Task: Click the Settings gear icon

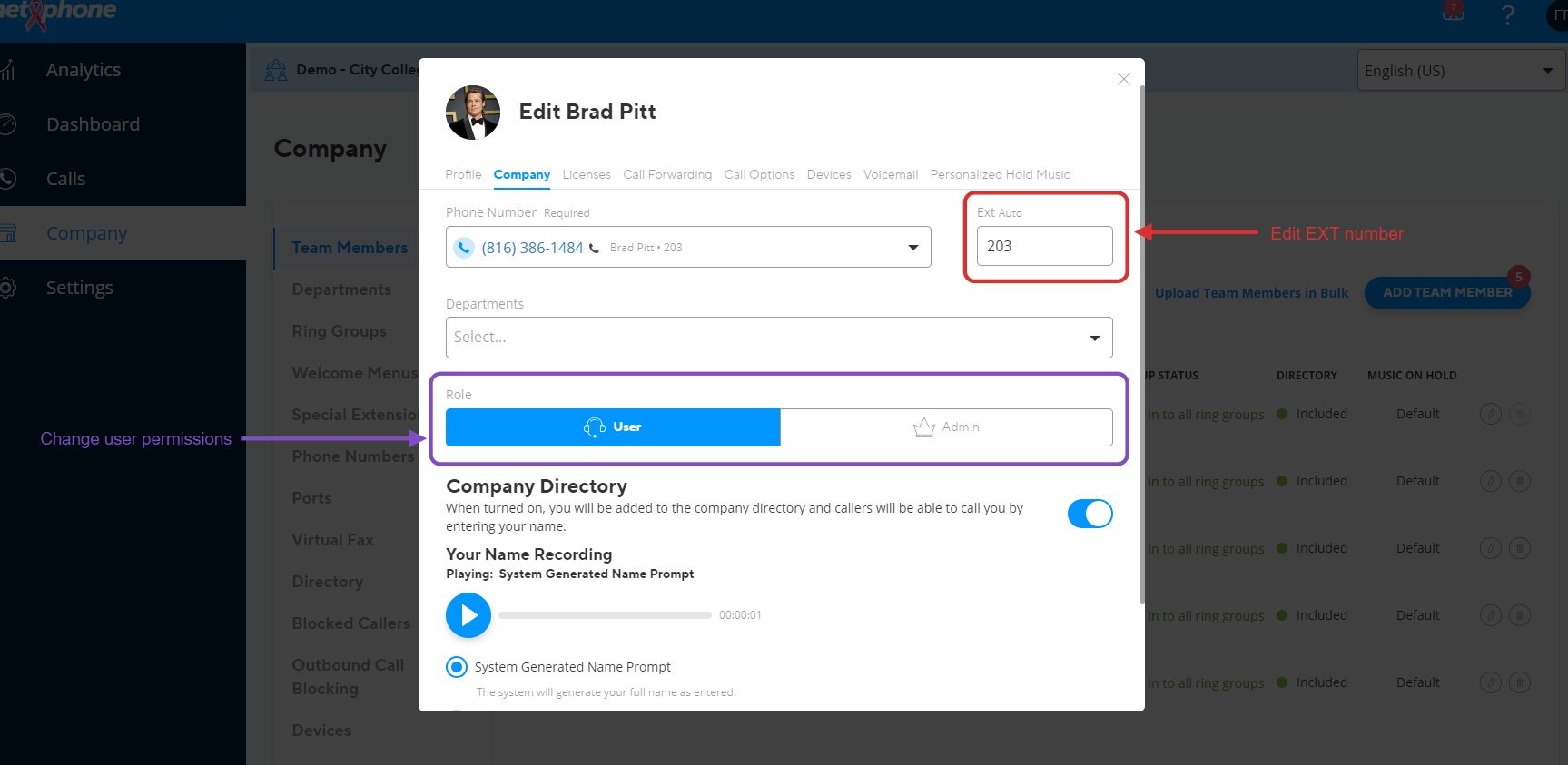Action: pos(7,288)
